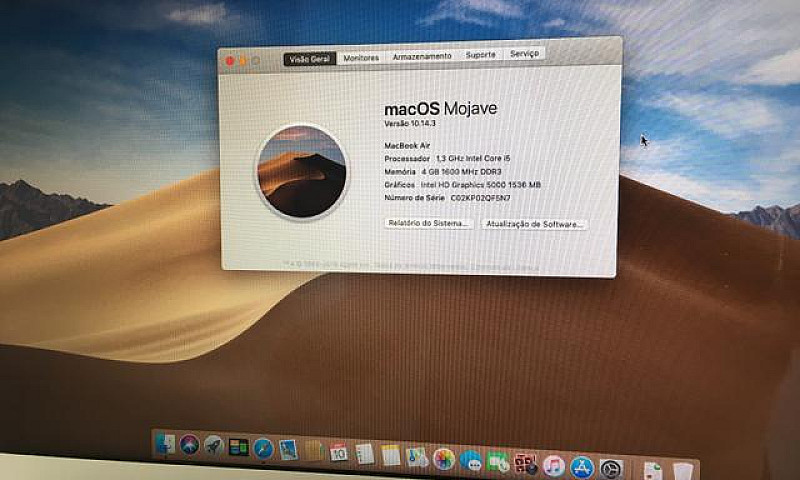Open iTunes music note icon
Viewport: 800px width, 480px height.
[554, 466]
